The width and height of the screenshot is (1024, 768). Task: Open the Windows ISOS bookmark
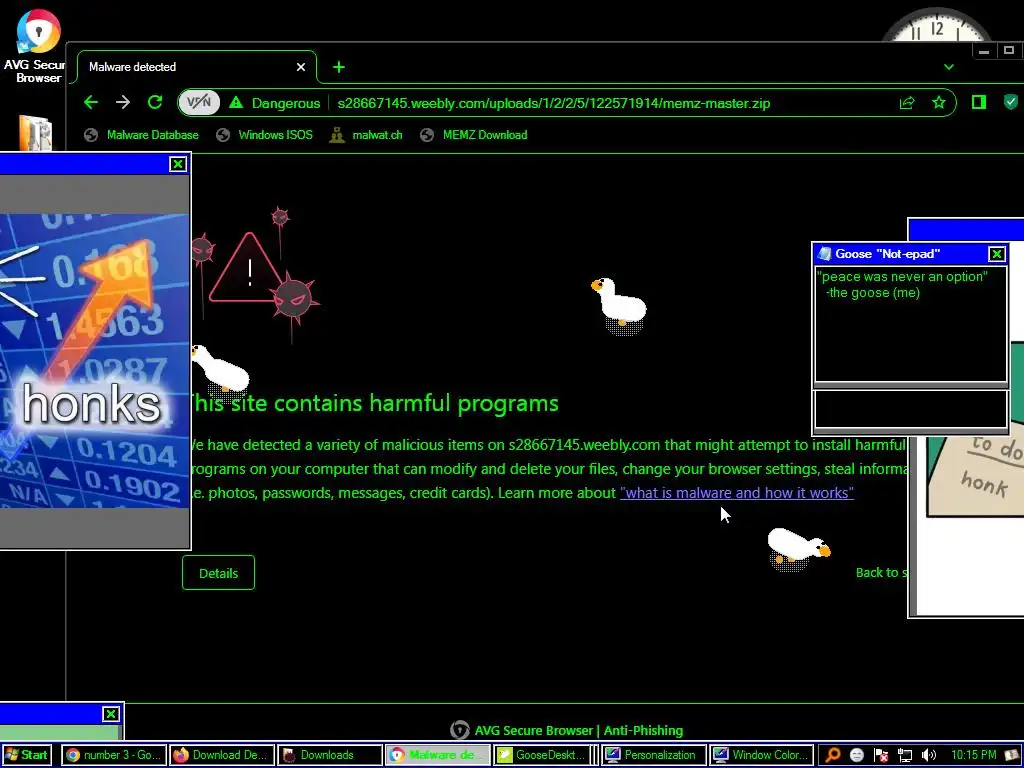[264, 135]
